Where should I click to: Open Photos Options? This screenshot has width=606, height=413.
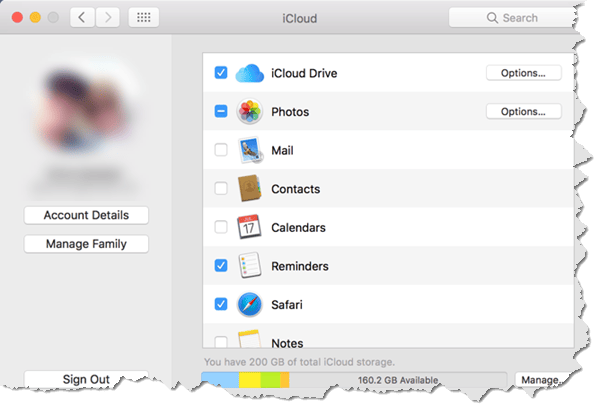(x=523, y=112)
